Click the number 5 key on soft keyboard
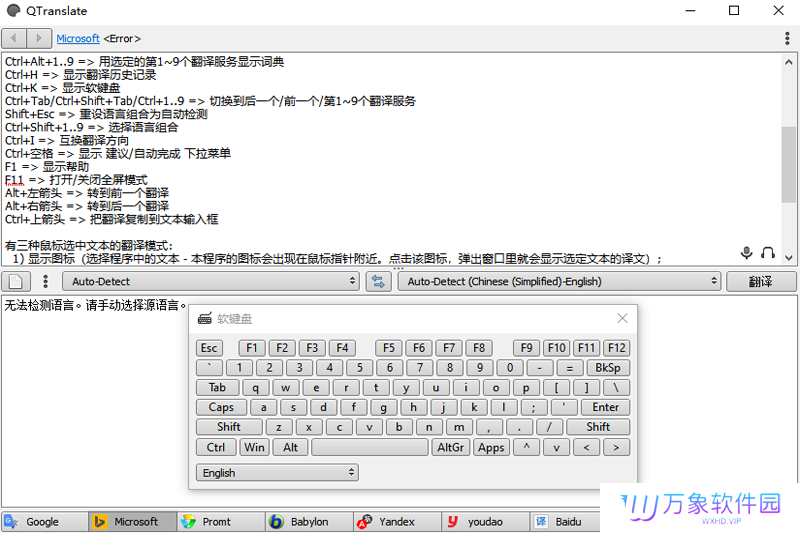The height and width of the screenshot is (533, 800). tap(360, 368)
